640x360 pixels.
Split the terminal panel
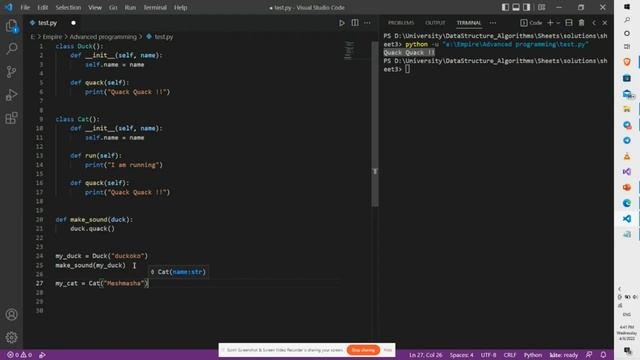(x=569, y=23)
